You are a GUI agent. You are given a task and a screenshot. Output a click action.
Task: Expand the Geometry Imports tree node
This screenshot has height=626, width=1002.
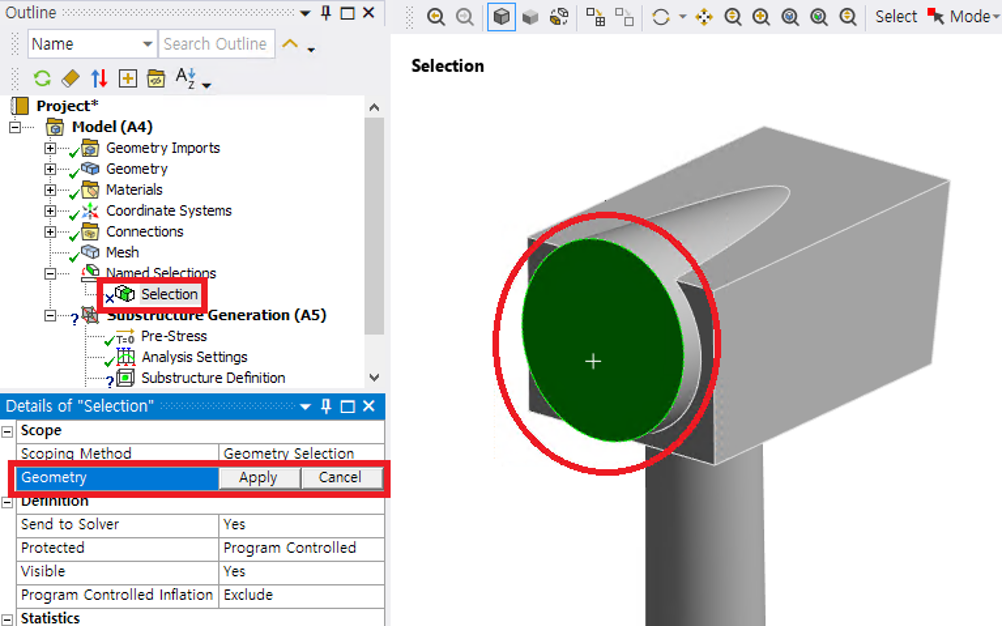(x=50, y=148)
